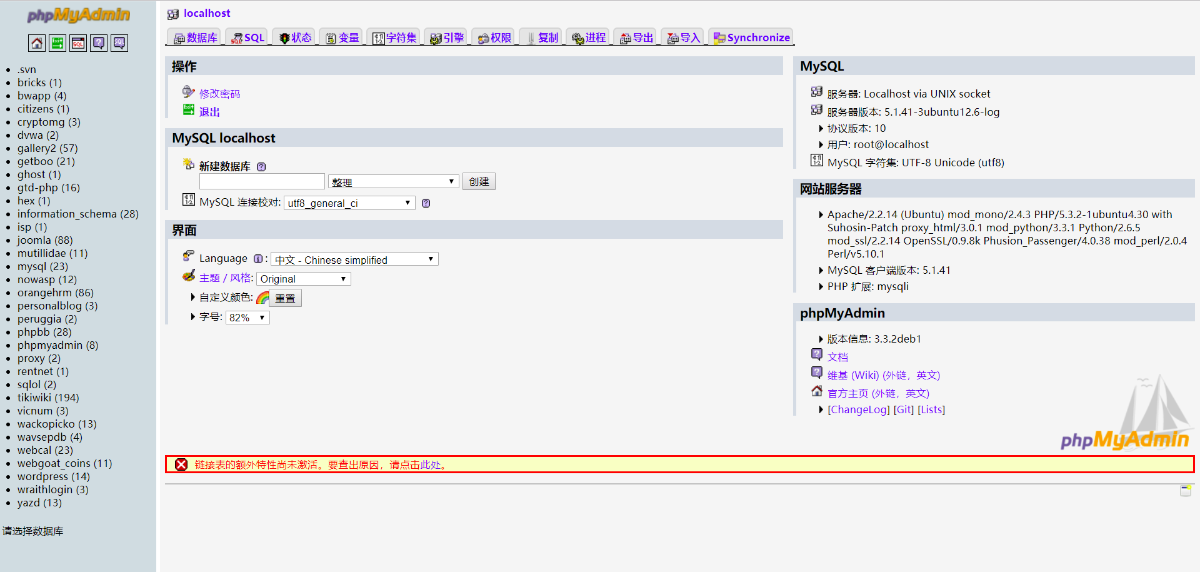Open the 导出 tab
Viewport: 1200px width, 572px height.
tap(636, 37)
